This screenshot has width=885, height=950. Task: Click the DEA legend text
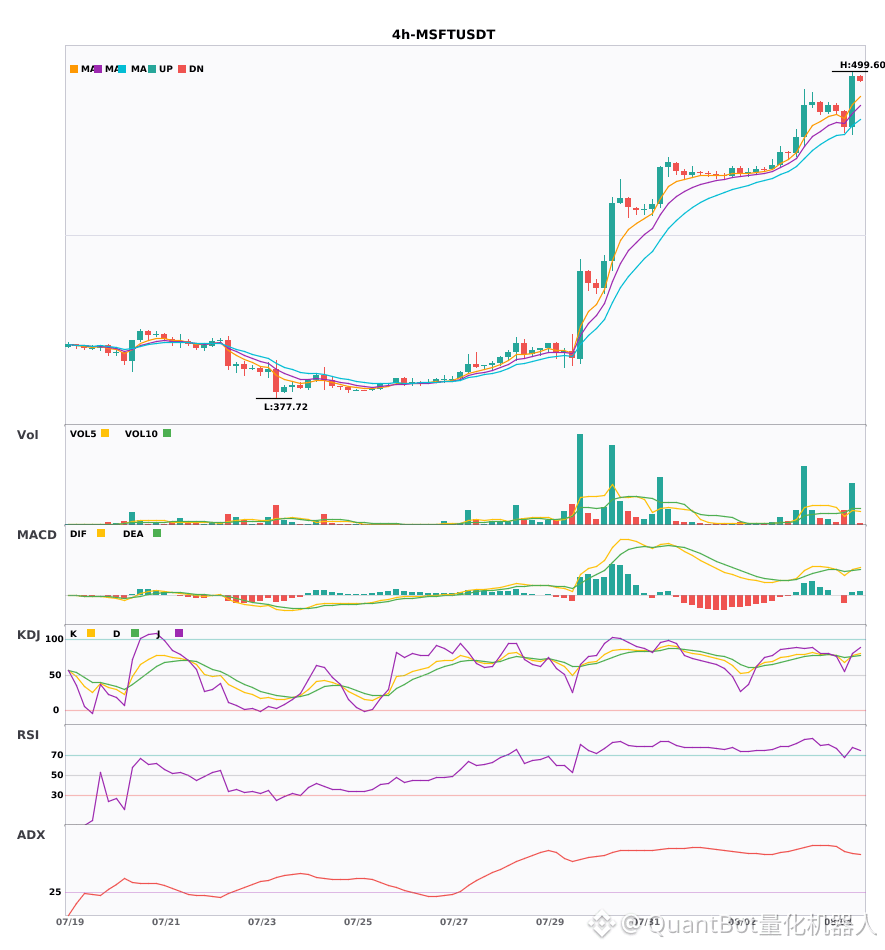[x=133, y=534]
